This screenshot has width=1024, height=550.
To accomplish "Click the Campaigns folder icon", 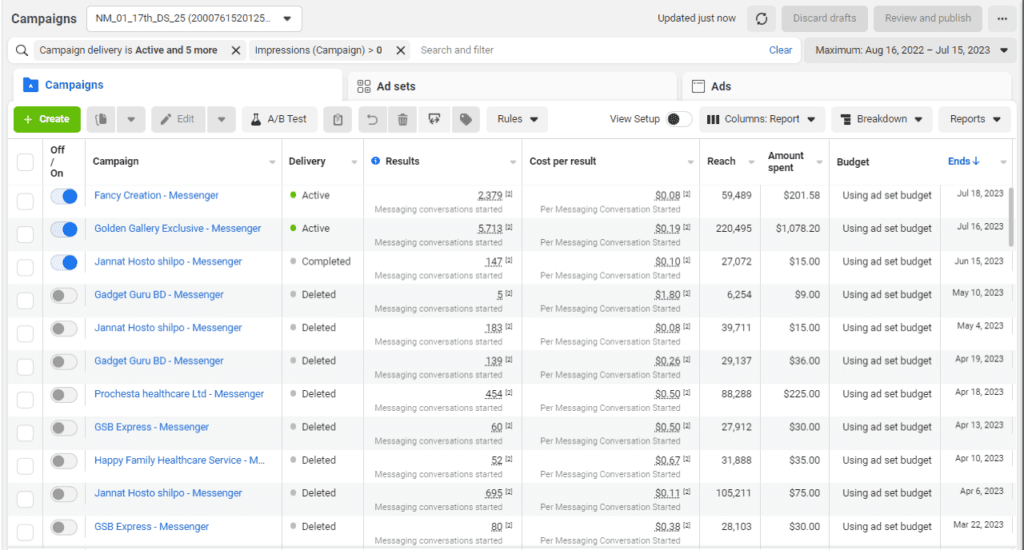I will (31, 85).
